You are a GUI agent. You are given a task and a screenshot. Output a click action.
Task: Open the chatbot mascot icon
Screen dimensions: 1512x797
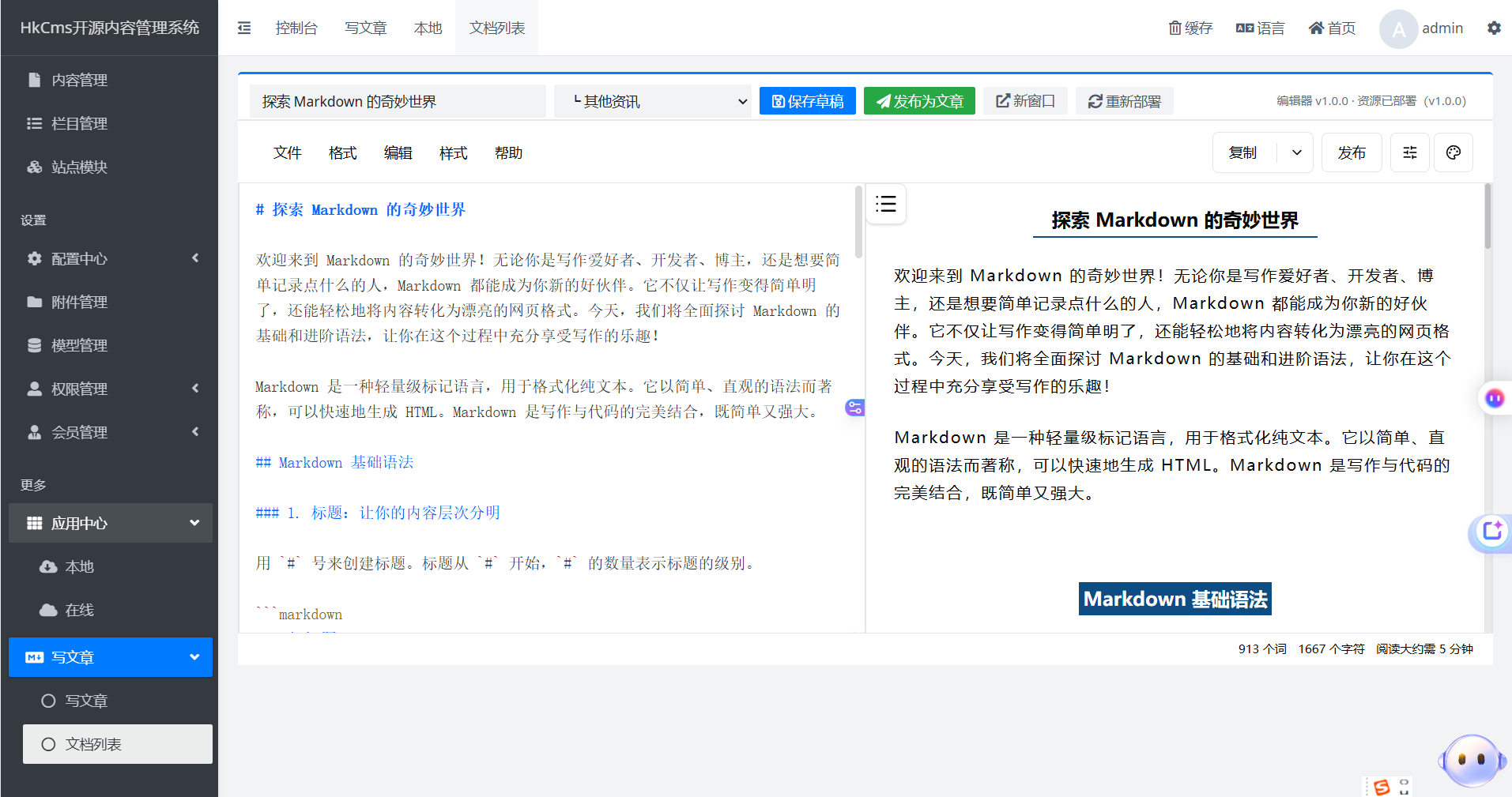tap(1472, 761)
